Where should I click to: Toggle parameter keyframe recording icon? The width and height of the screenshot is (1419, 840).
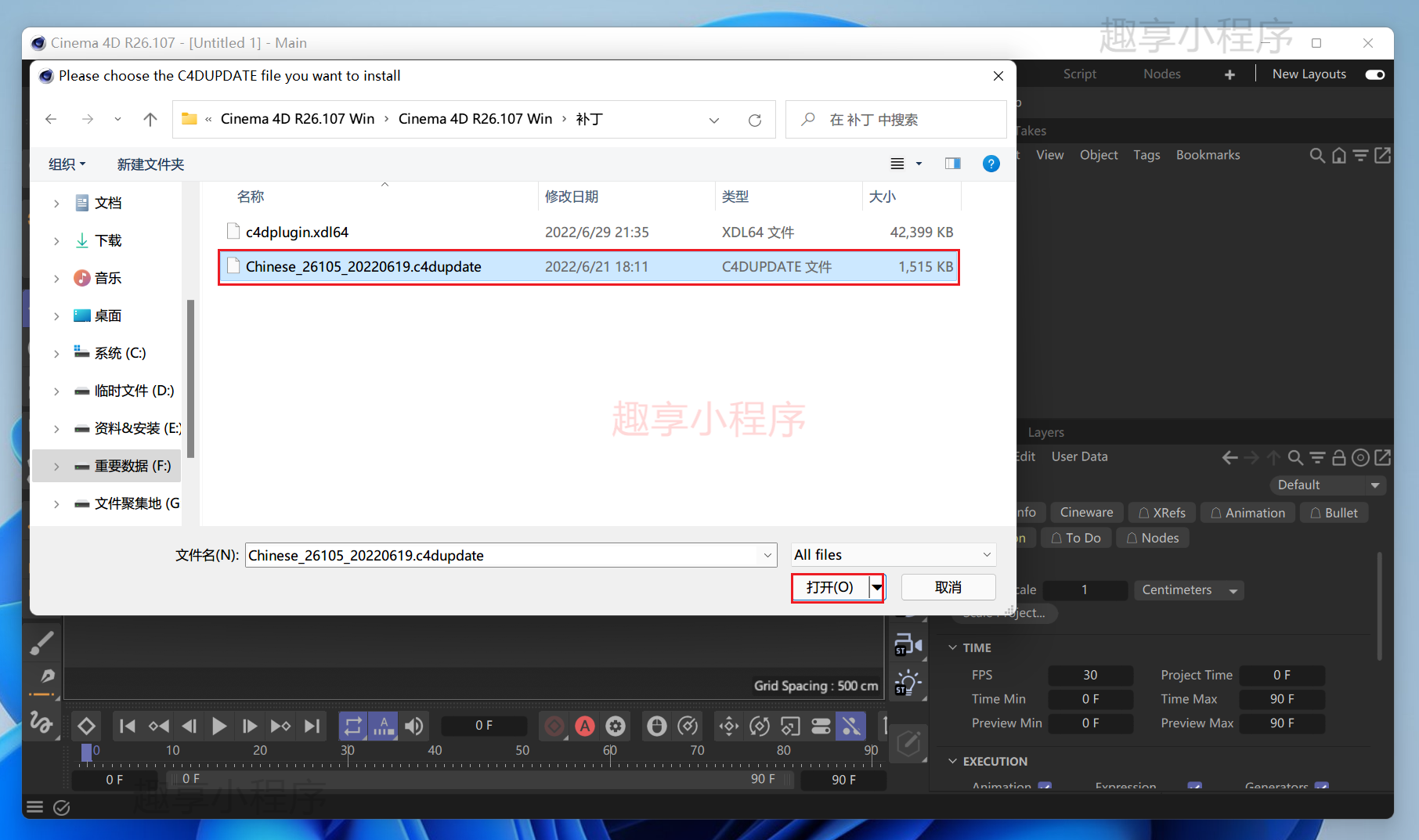[821, 726]
